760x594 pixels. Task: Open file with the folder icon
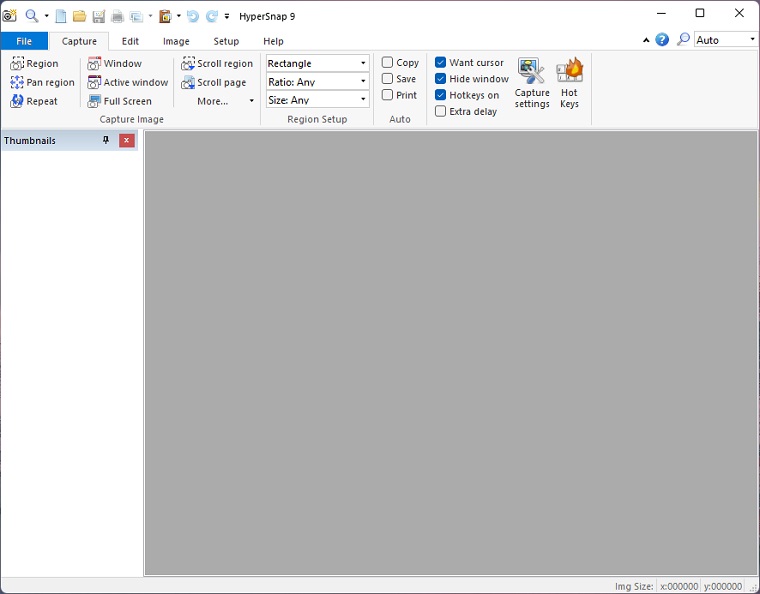pyautogui.click(x=79, y=16)
